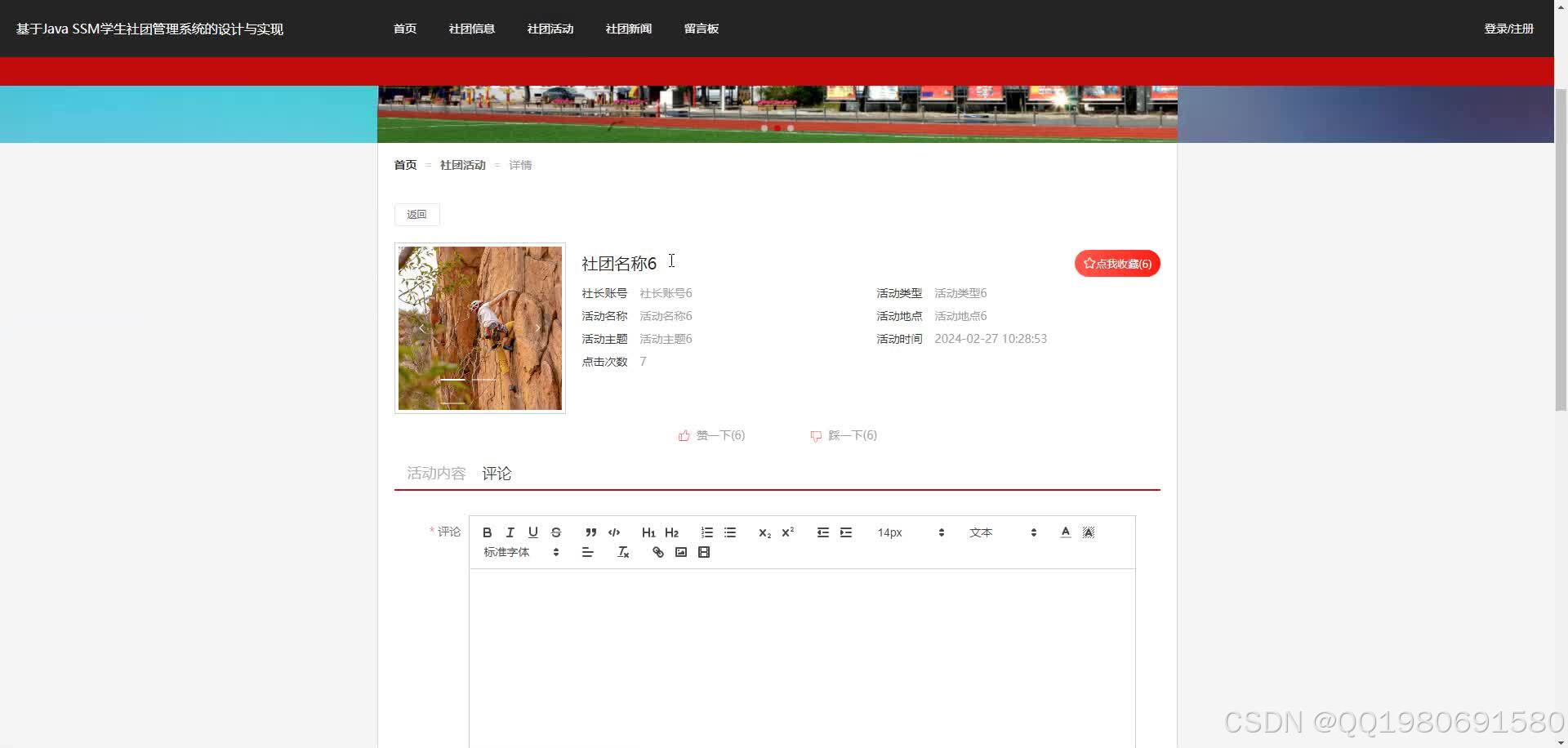Click the 活动主题6 value
The width and height of the screenshot is (1568, 748).
(x=666, y=339)
